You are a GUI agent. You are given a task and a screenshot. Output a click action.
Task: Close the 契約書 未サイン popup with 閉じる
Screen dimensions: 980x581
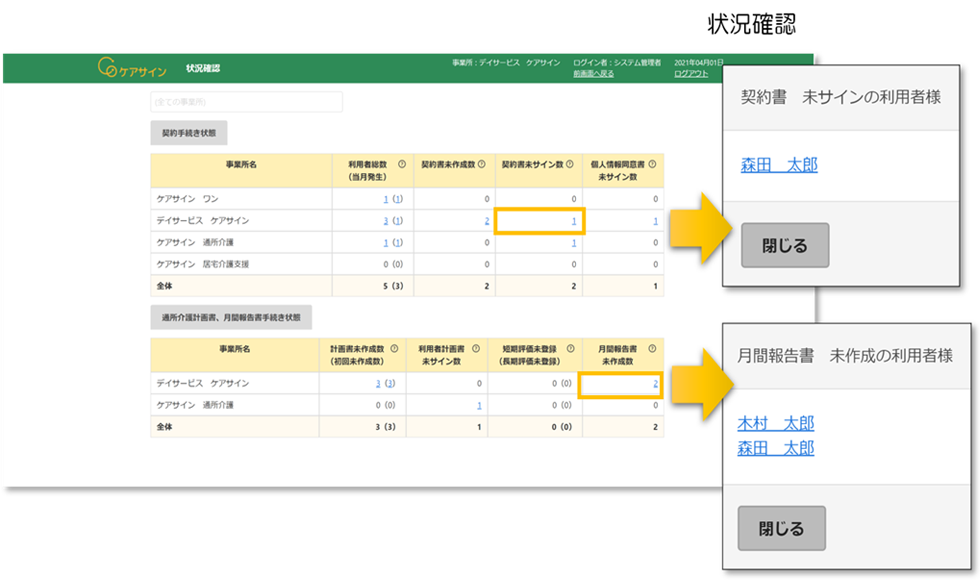click(785, 245)
